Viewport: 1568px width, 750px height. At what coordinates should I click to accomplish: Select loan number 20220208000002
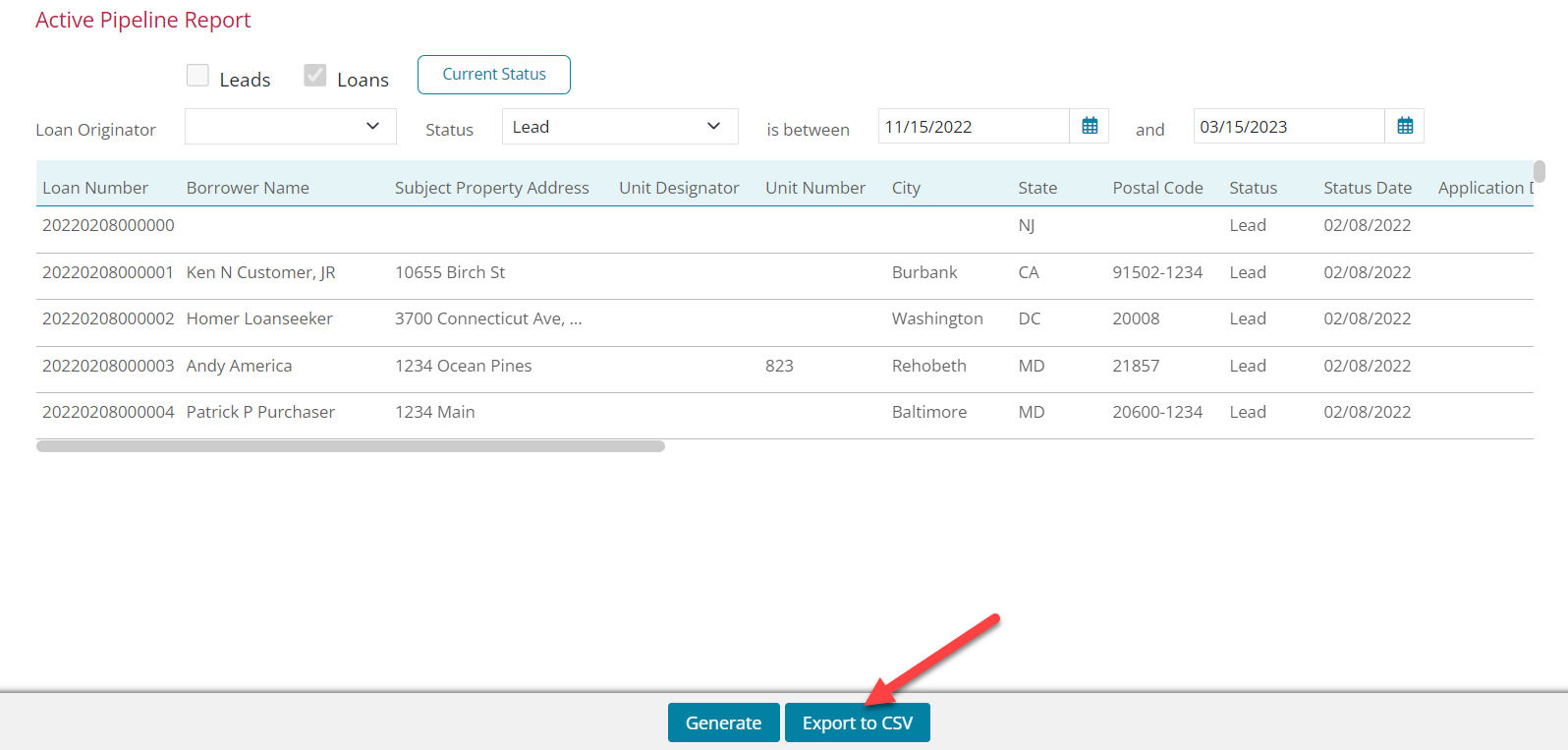pyautogui.click(x=108, y=318)
